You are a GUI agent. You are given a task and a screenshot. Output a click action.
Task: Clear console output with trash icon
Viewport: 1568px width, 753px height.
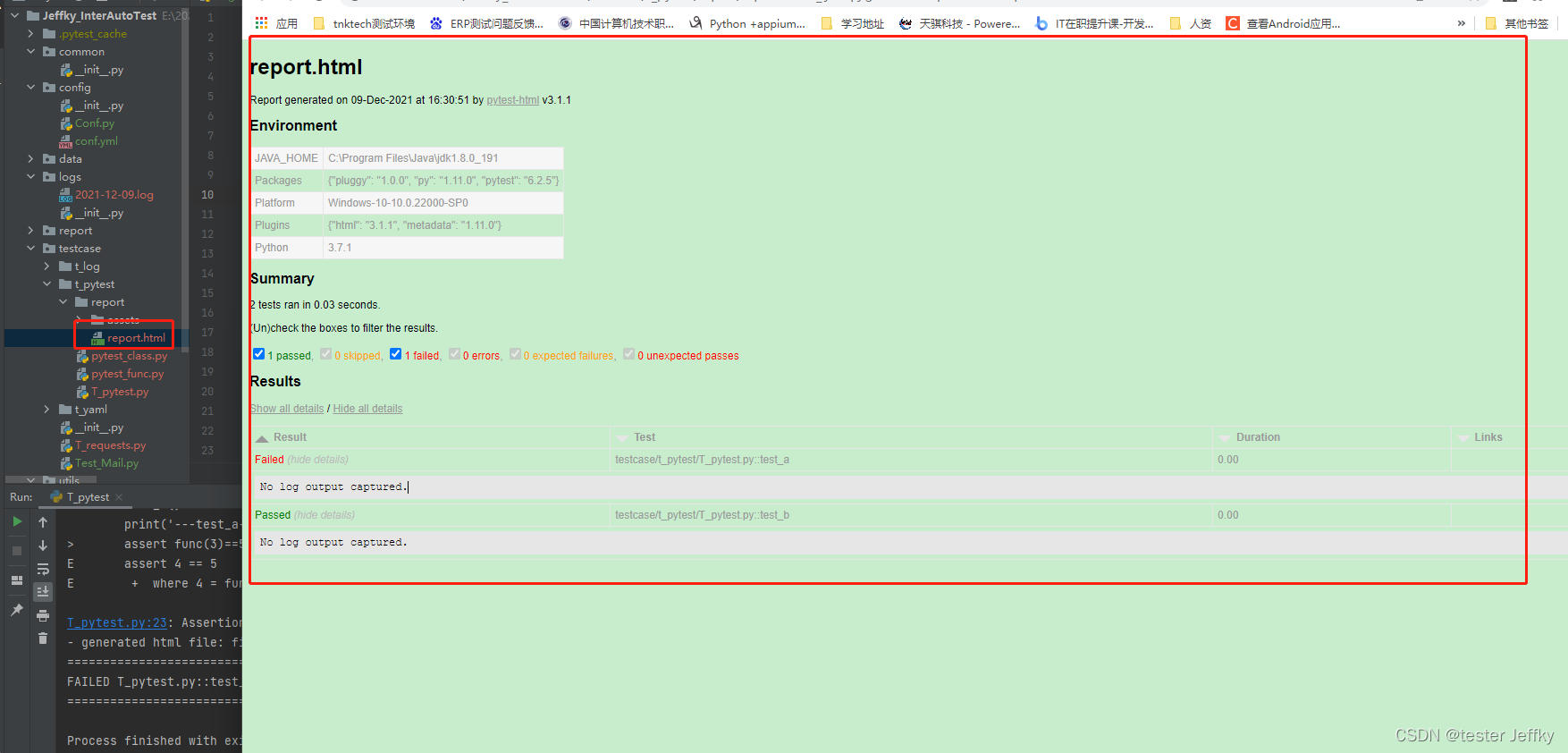[43, 638]
